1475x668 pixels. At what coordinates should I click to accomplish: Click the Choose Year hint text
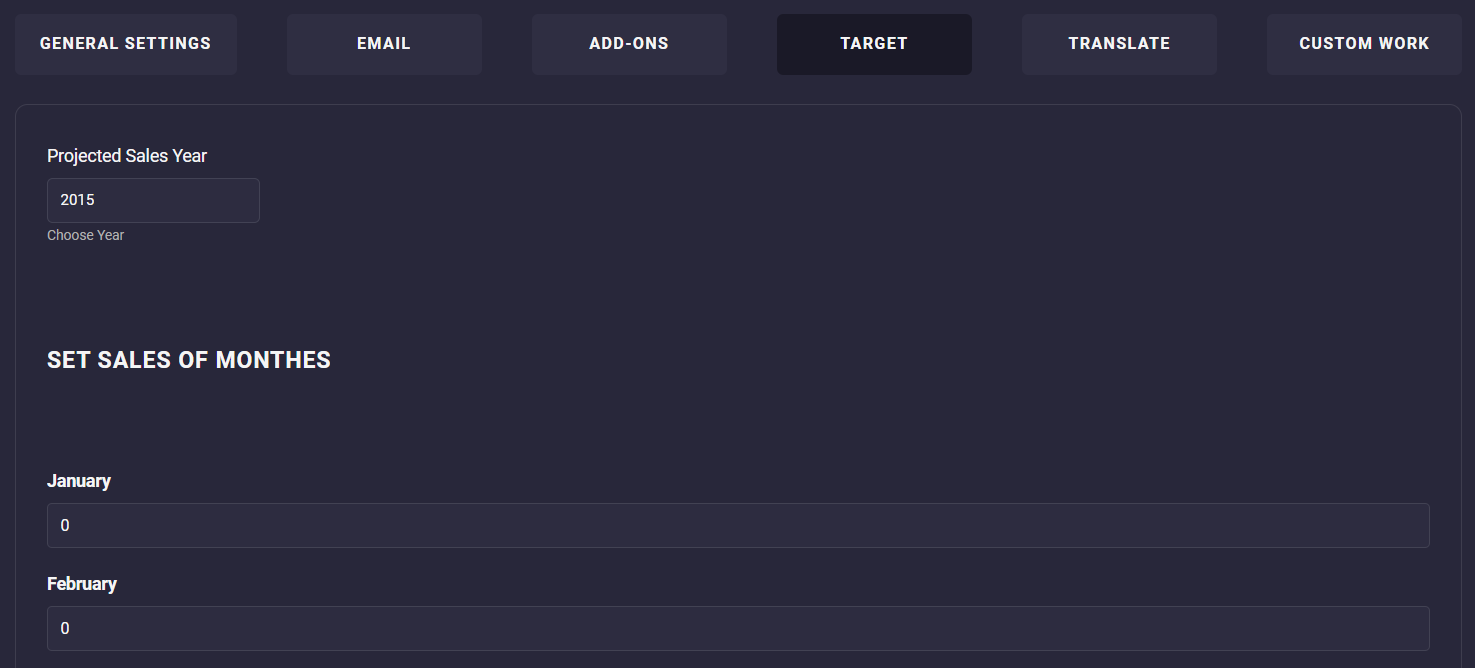click(86, 235)
